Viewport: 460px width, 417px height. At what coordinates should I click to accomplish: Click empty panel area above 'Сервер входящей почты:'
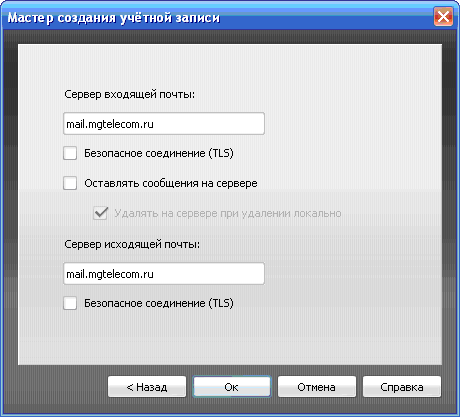point(230,65)
